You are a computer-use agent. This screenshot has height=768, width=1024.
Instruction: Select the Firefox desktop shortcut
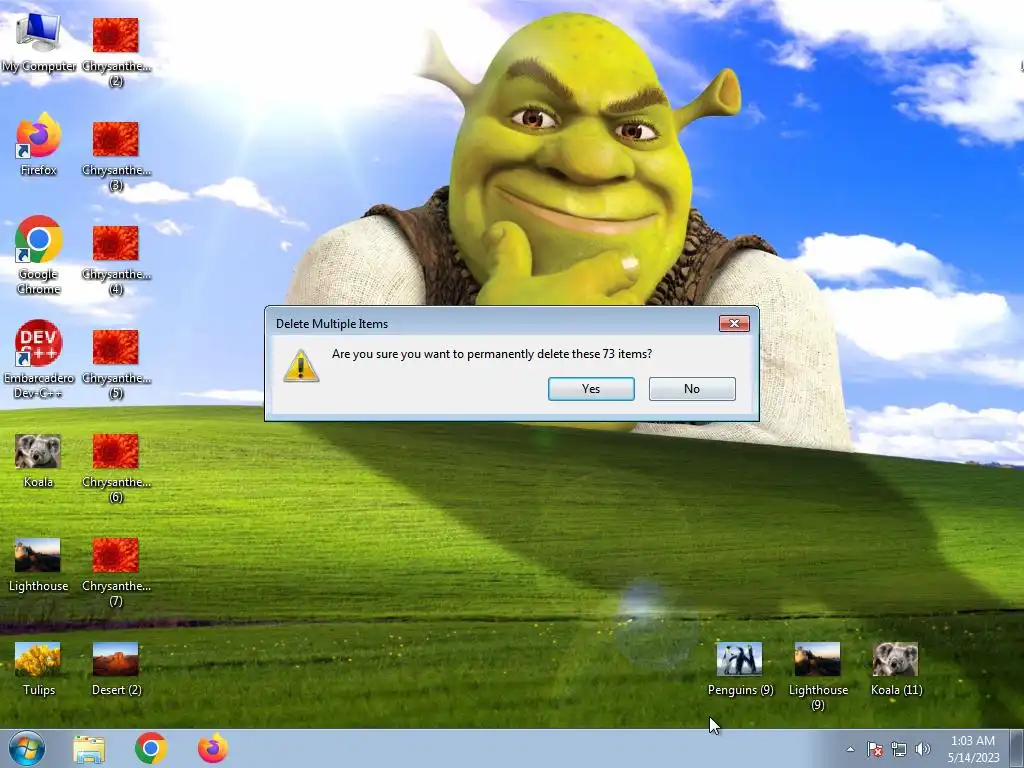tap(38, 145)
